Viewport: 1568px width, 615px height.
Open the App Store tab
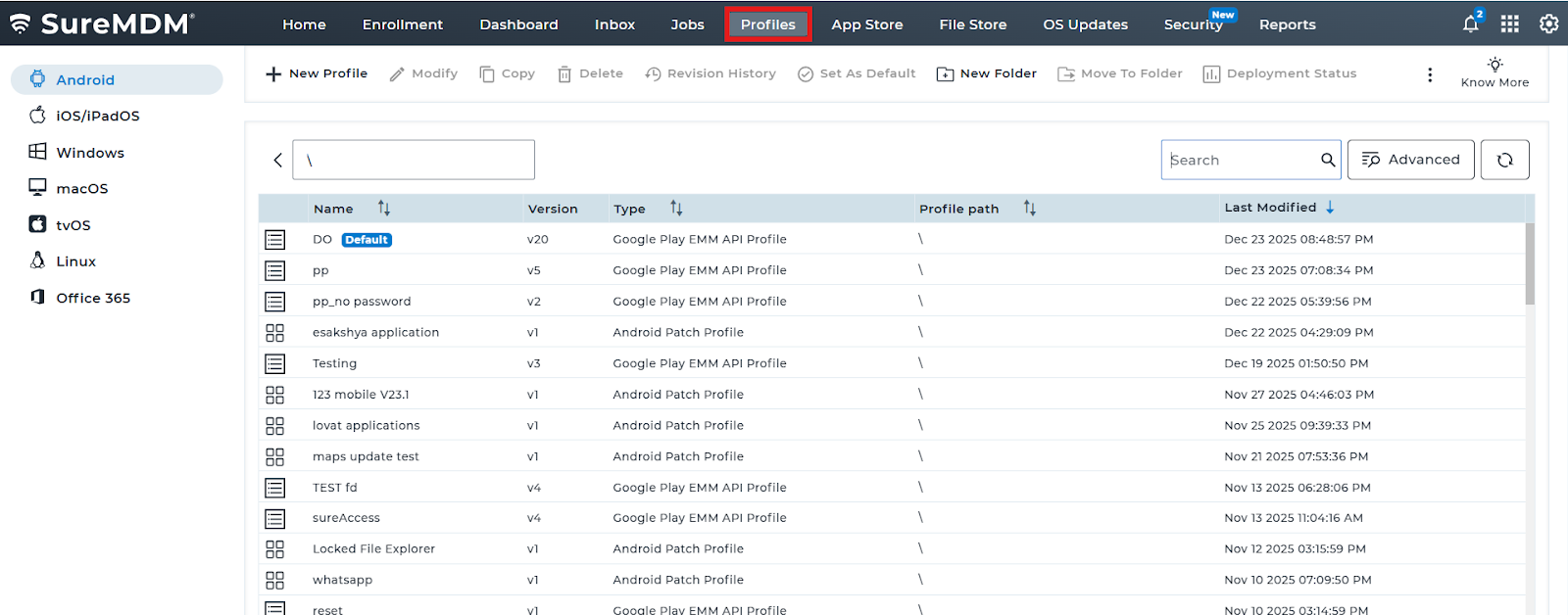tap(866, 24)
